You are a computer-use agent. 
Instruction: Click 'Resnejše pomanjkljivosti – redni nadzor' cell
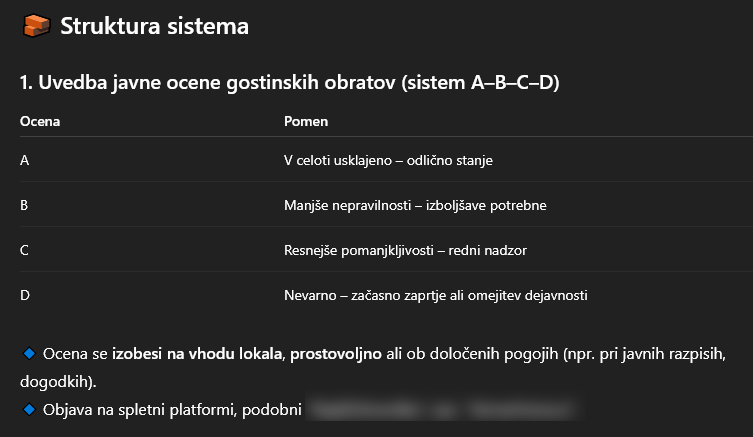click(405, 250)
